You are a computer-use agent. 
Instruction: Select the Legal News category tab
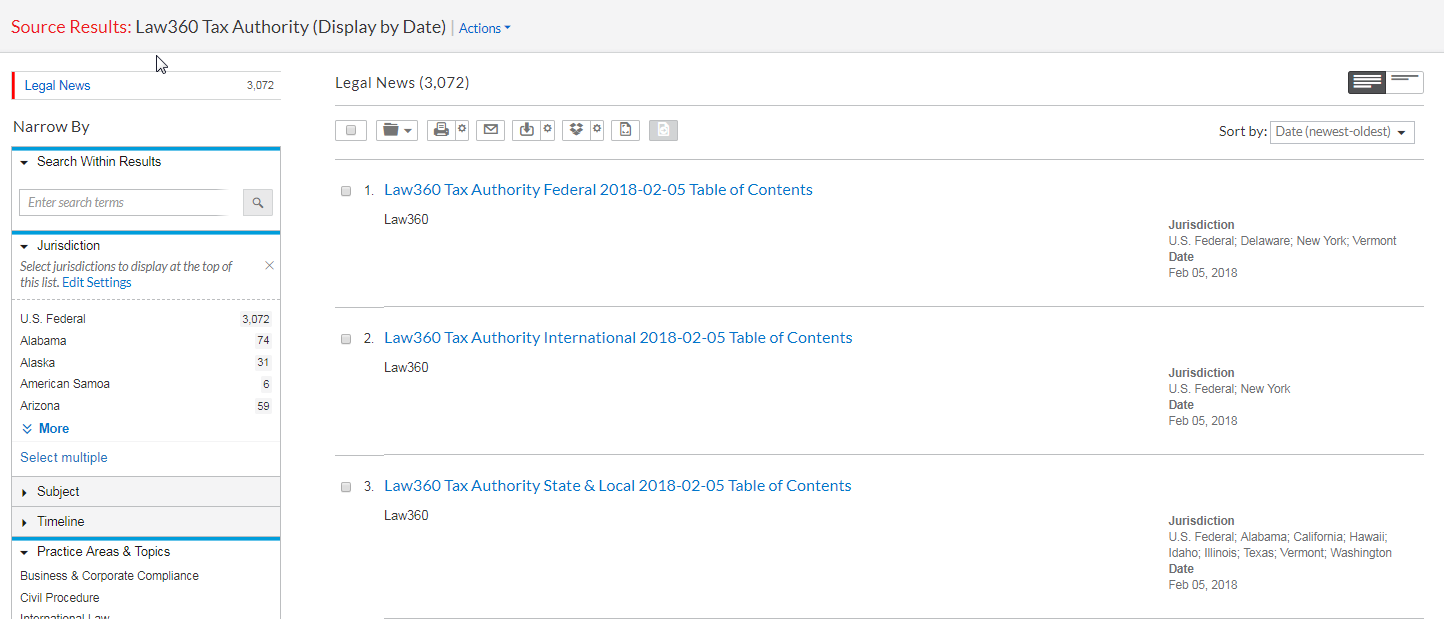[x=146, y=86]
